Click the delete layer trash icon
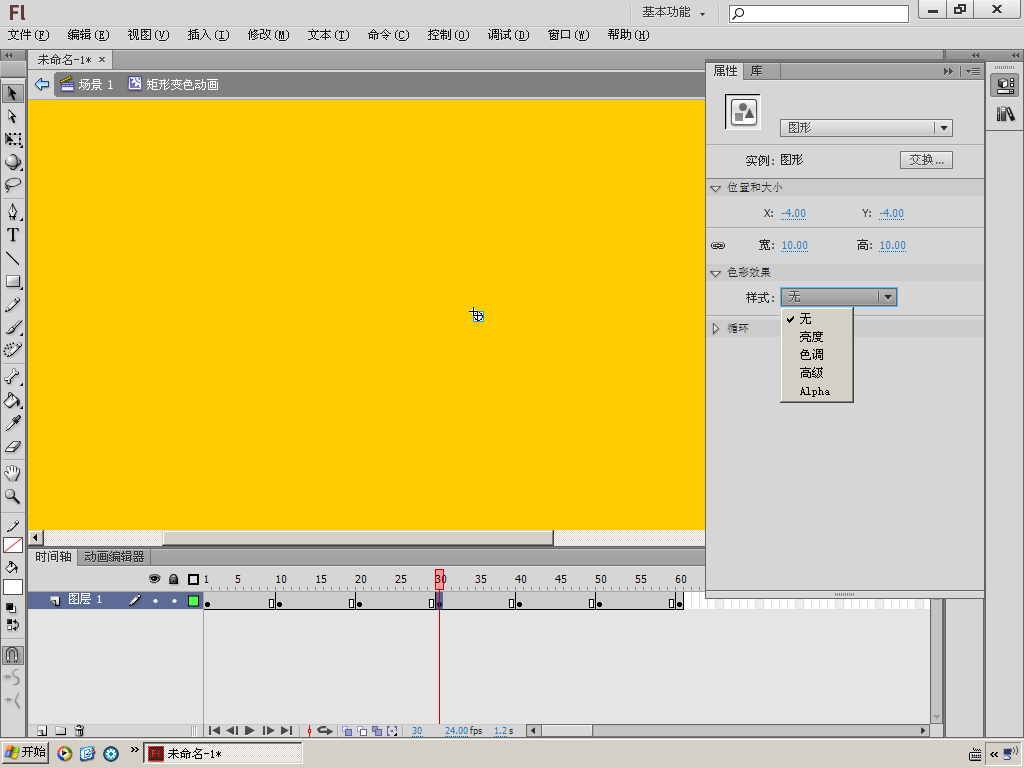1024x768 pixels. tap(80, 731)
